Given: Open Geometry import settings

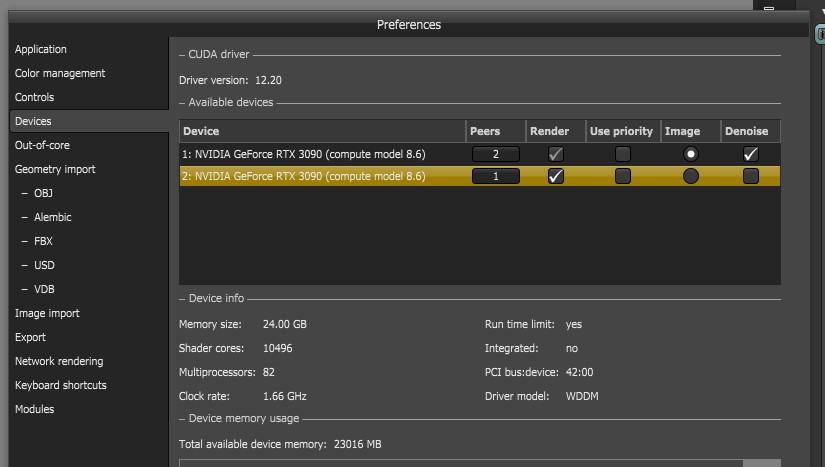Looking at the screenshot, I should 55,169.
